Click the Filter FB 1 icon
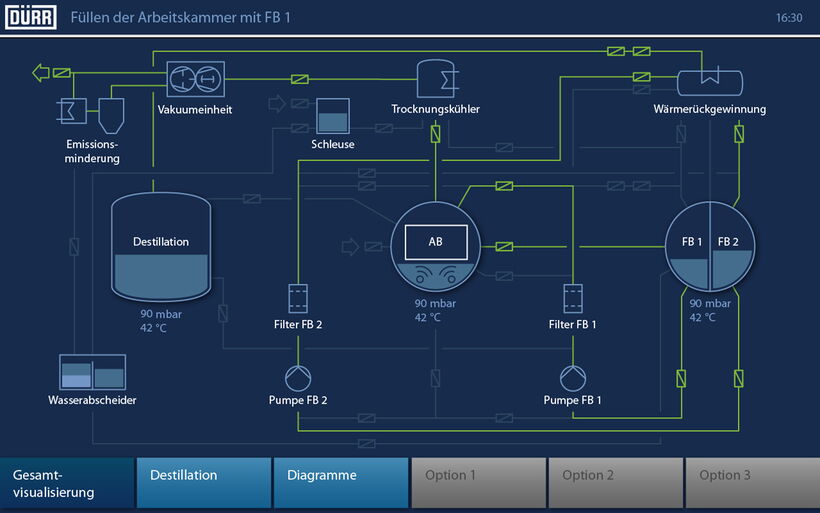The height and width of the screenshot is (513, 820). point(573,299)
